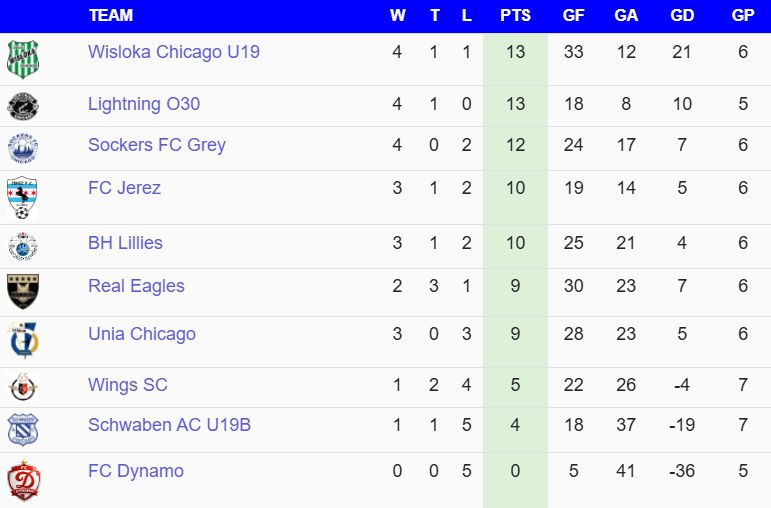Viewport: 771px width, 508px height.
Task: Click the FC Dynamo red logo
Action: [22, 480]
